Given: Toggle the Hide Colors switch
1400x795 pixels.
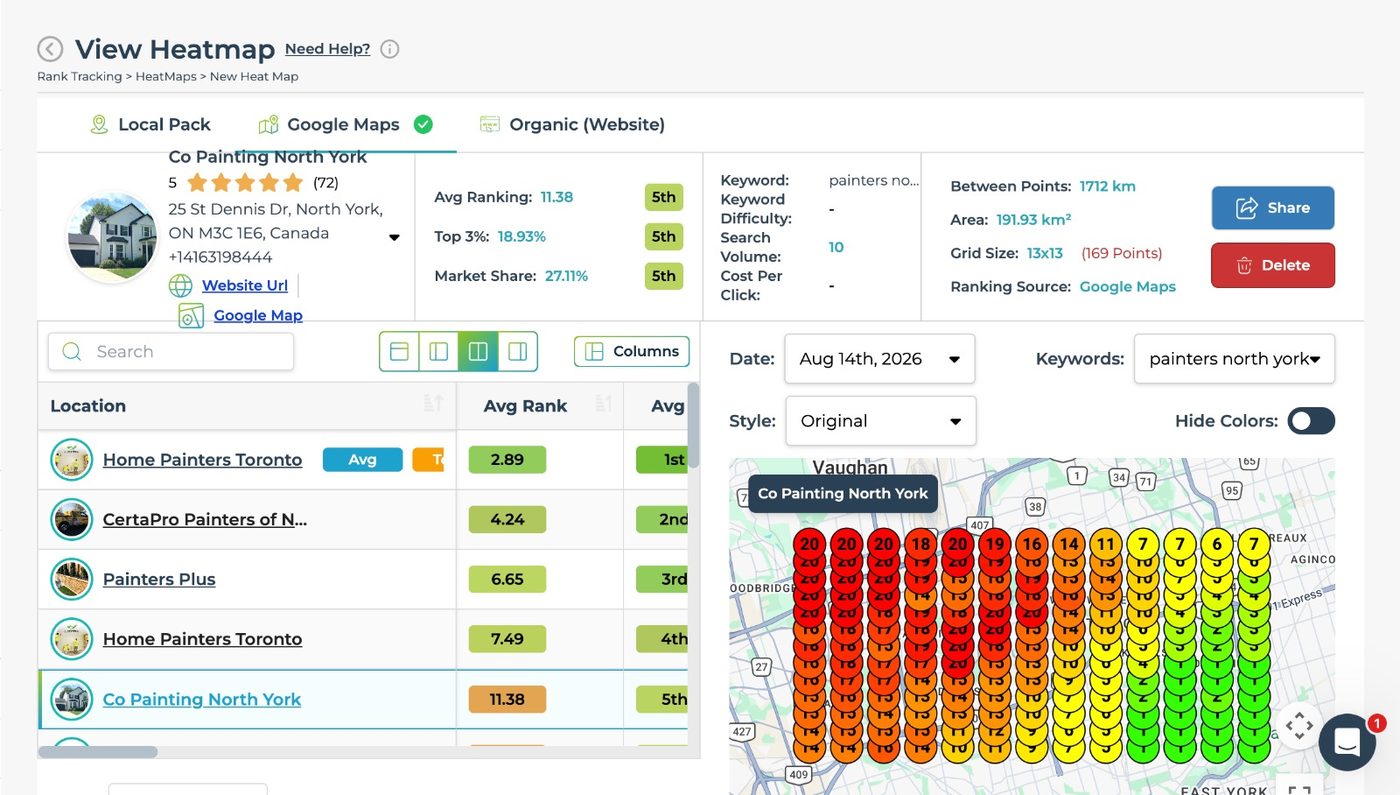Looking at the screenshot, I should [x=1311, y=421].
